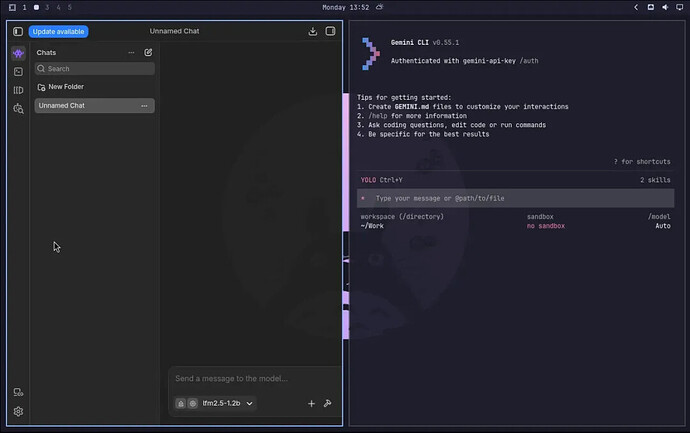Select the active workspace dot indicator
The image size is (690, 433).
[36, 7]
